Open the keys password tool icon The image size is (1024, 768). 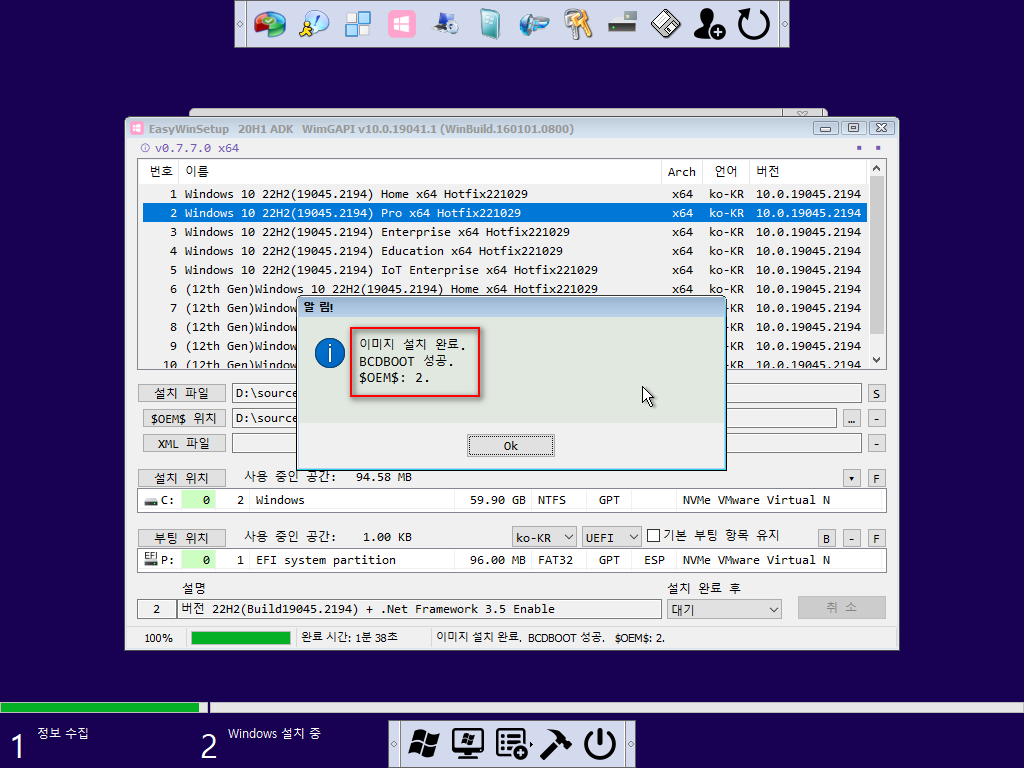(578, 25)
